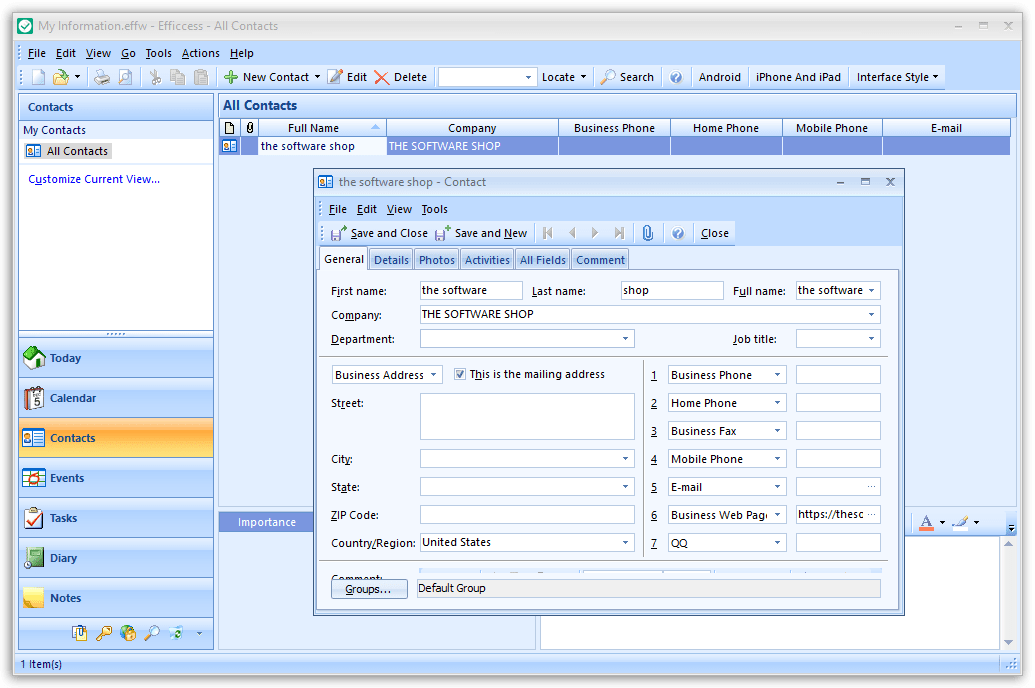Uncheck 'This is the mailing address'
The height and width of the screenshot is (688, 1035).
pyautogui.click(x=460, y=374)
